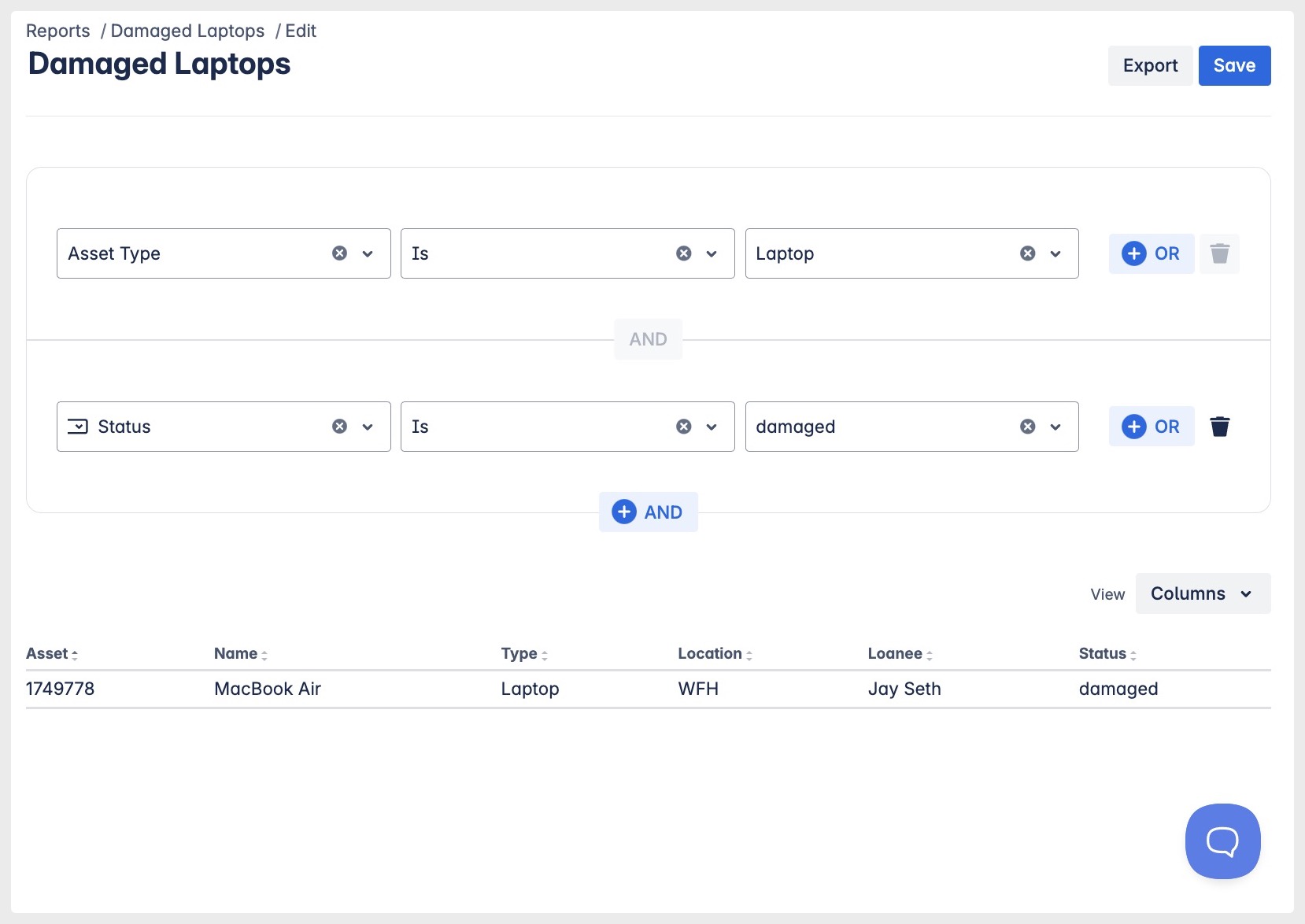
Task: Open the Laptop value dropdown
Action: (x=1055, y=253)
